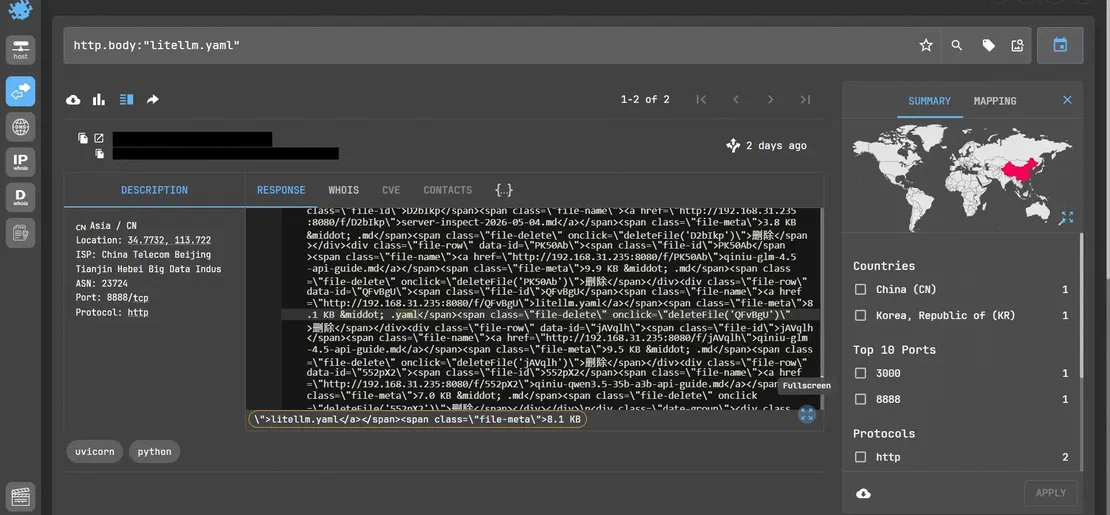Open the IP whois sidebar tool
The image size is (1110, 515).
[x=21, y=162]
